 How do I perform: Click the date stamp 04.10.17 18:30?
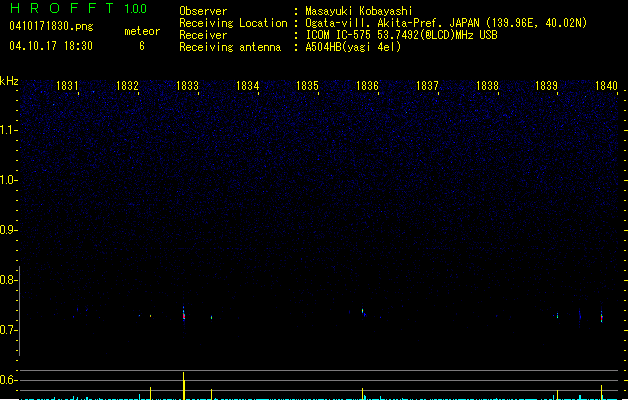coord(51,46)
